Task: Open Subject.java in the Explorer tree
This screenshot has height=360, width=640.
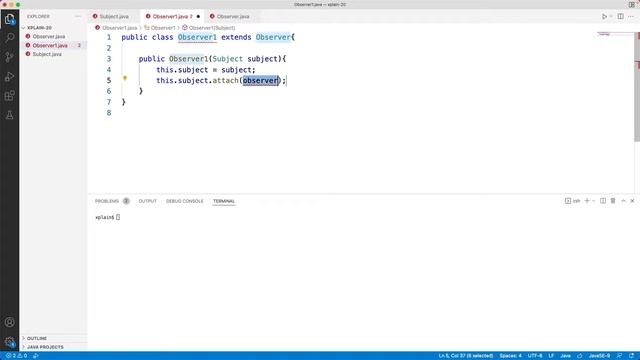Action: tap(47, 54)
